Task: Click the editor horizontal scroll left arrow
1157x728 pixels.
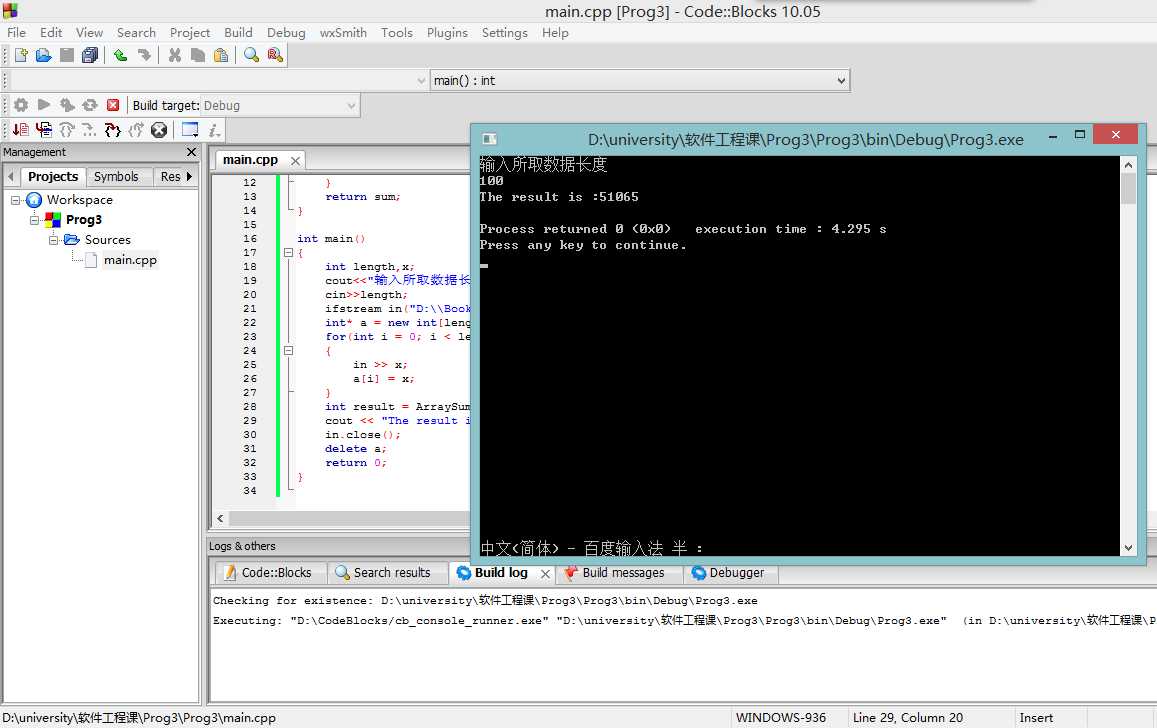Action: [220, 519]
